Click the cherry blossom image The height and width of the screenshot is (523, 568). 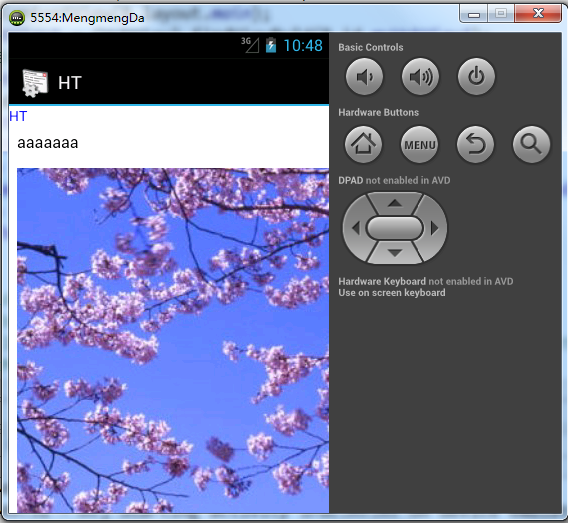pyautogui.click(x=173, y=340)
